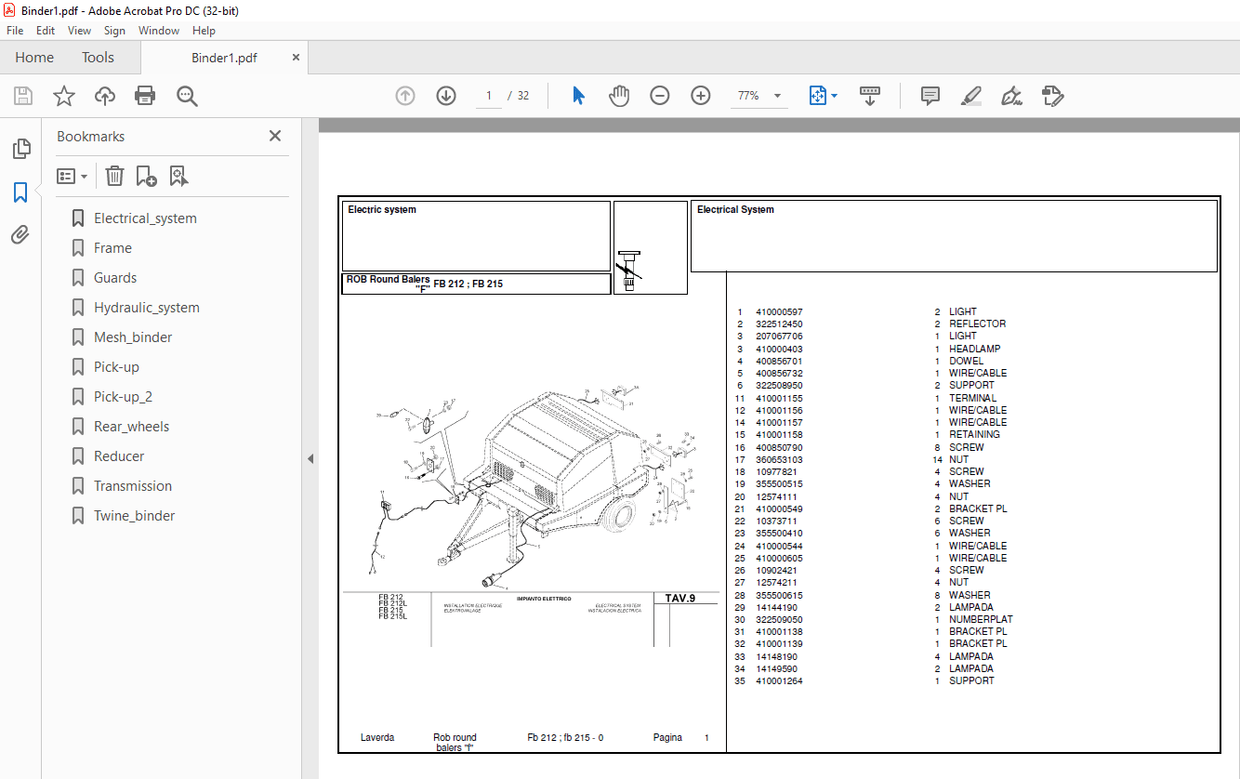Open the Window menu
Screen dimensions: 1240x779
click(x=159, y=30)
